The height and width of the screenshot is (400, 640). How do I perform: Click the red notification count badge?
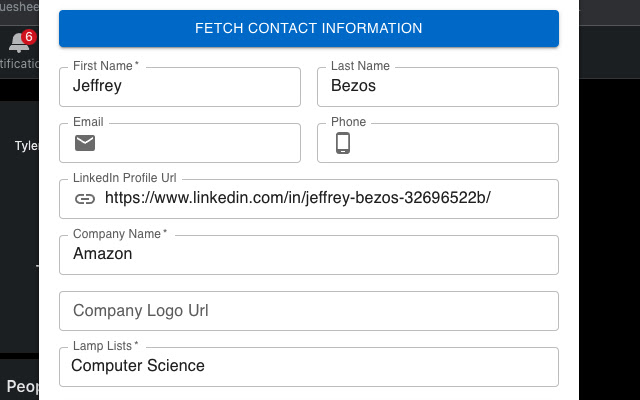tap(29, 37)
